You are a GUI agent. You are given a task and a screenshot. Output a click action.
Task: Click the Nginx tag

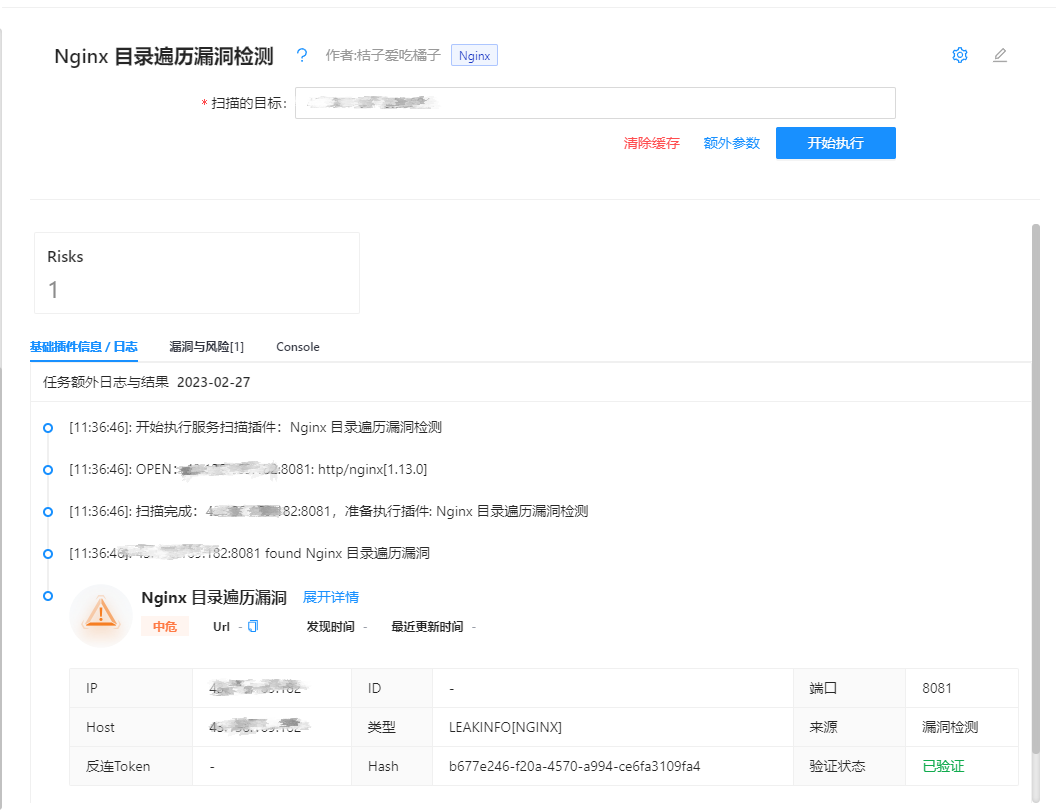pyautogui.click(x=474, y=55)
